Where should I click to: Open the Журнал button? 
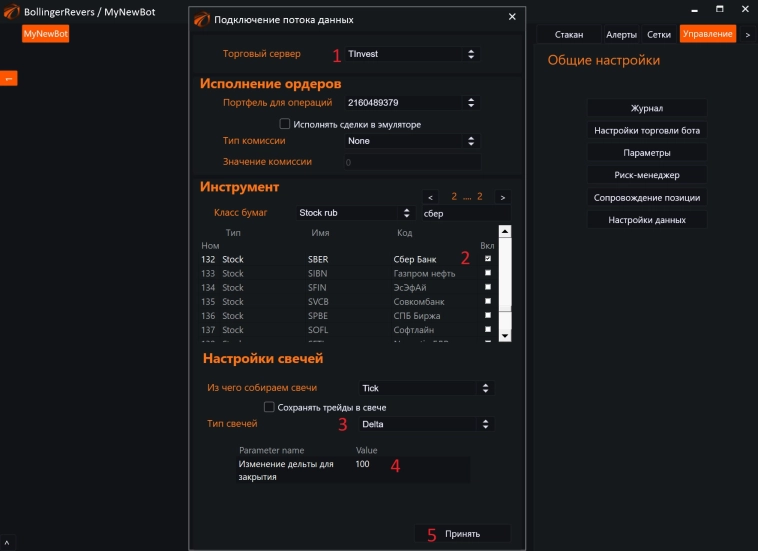(646, 108)
